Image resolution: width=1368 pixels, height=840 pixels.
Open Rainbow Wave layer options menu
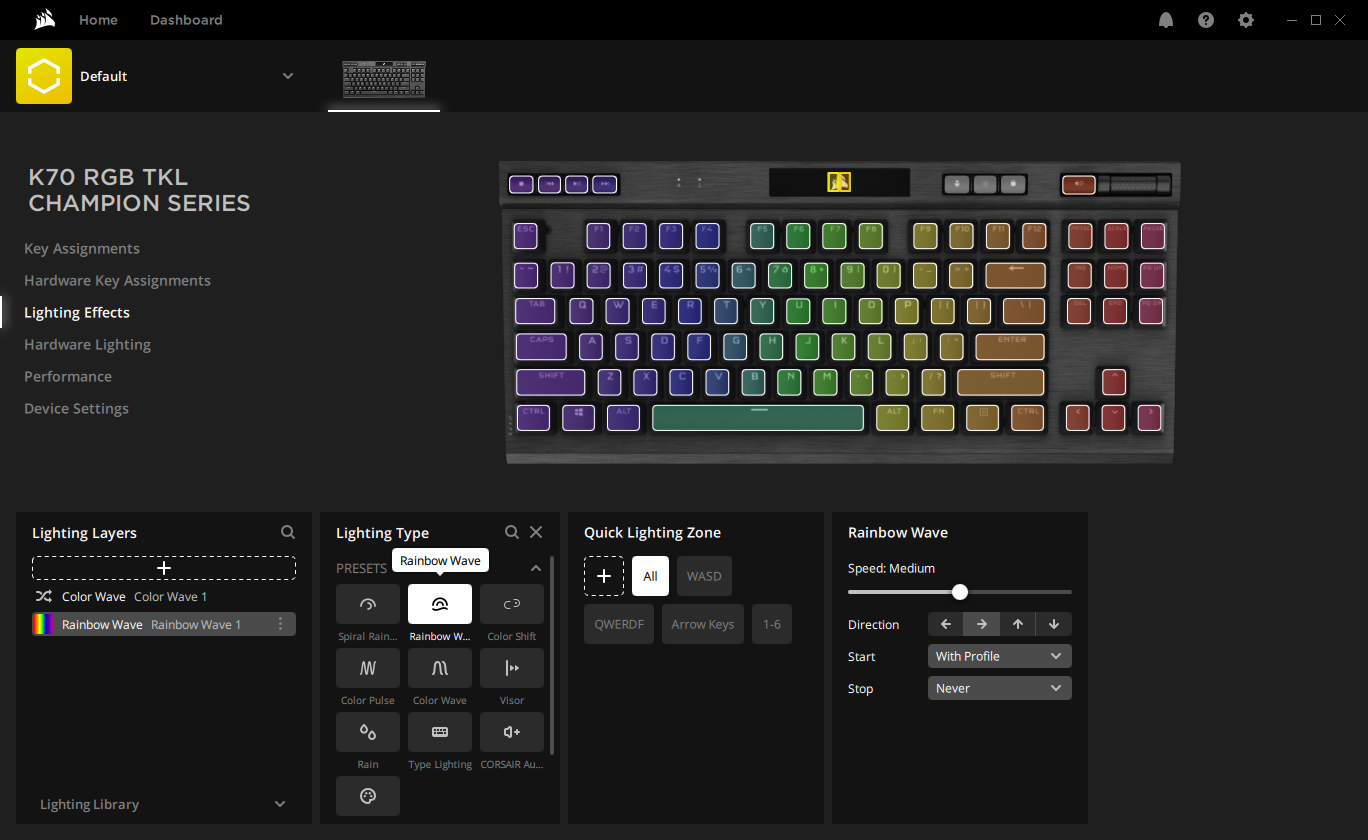click(x=280, y=624)
